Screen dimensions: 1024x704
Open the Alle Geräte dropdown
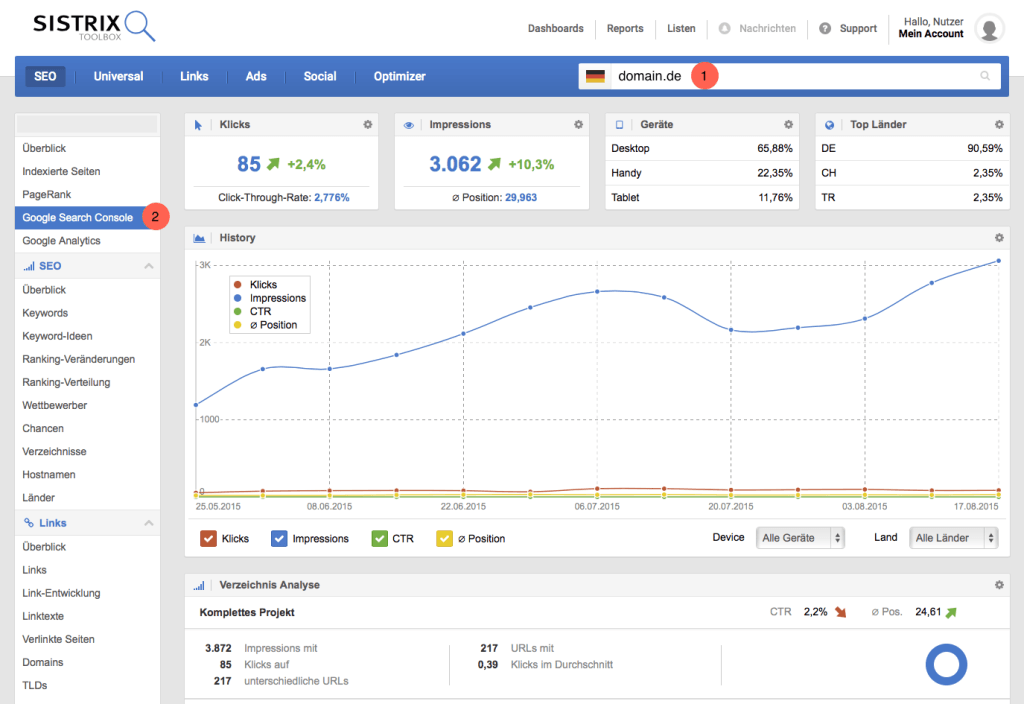[800, 537]
